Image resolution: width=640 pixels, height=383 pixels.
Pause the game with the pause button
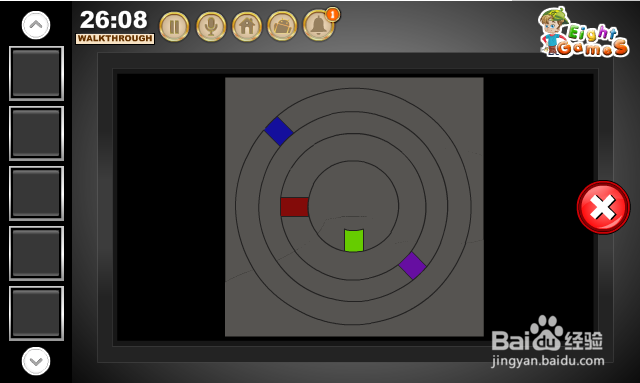(x=174, y=27)
